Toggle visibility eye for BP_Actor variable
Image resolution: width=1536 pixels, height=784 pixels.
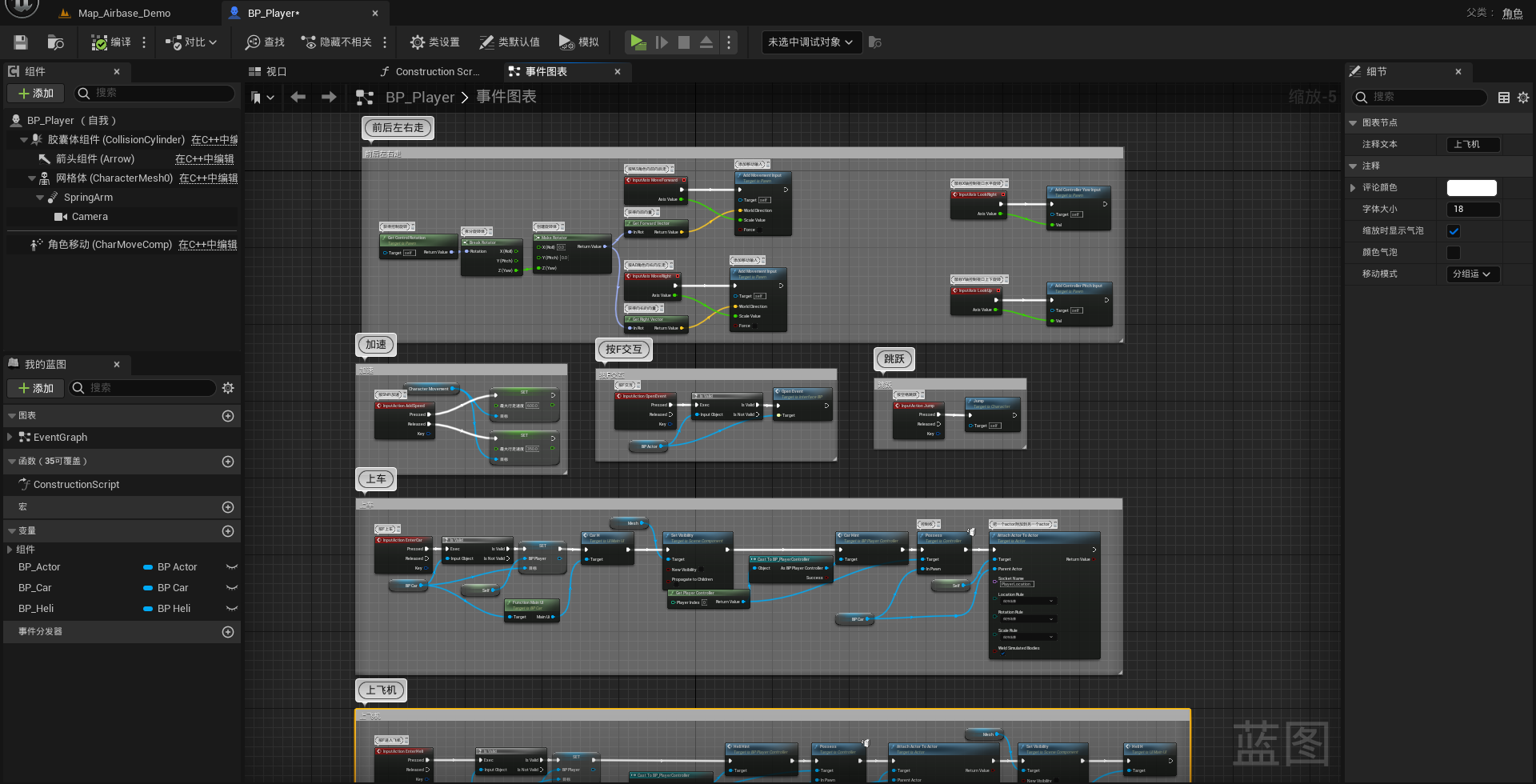click(232, 567)
